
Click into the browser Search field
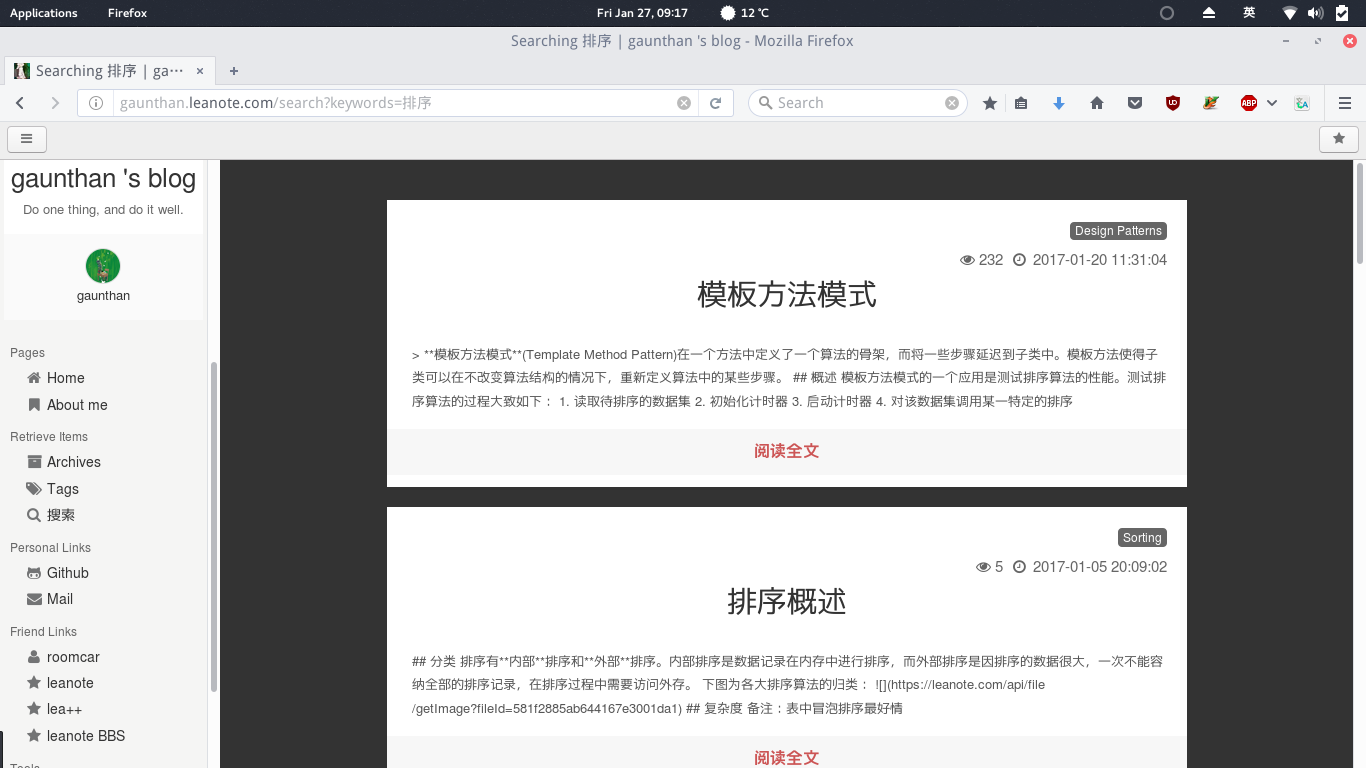point(860,103)
